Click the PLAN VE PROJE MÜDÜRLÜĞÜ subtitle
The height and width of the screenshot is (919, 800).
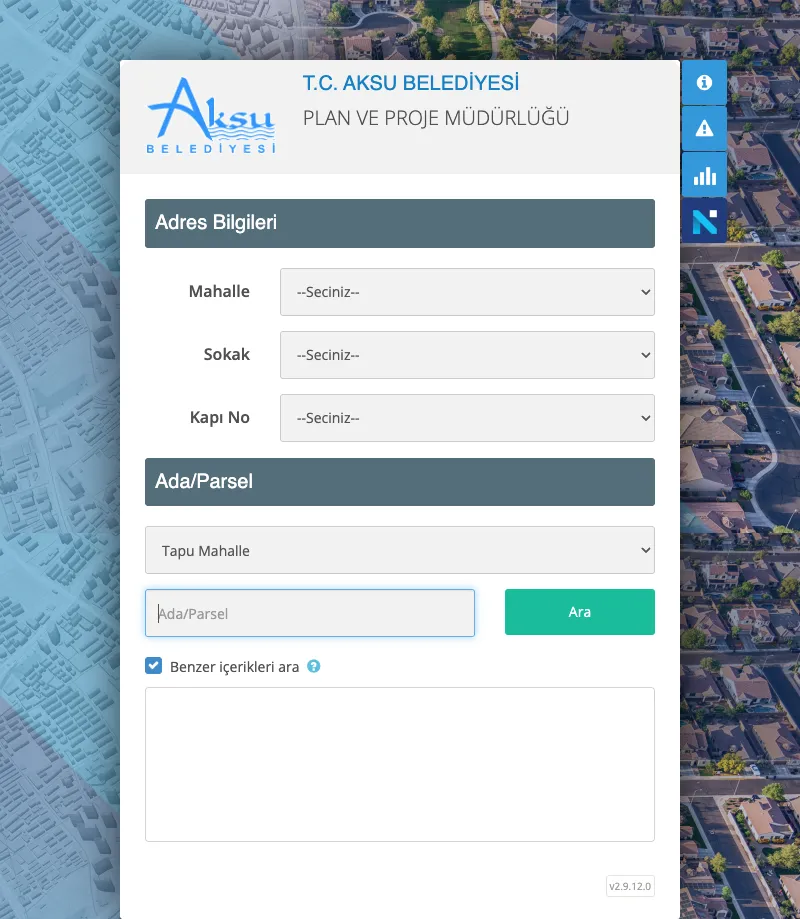436,118
